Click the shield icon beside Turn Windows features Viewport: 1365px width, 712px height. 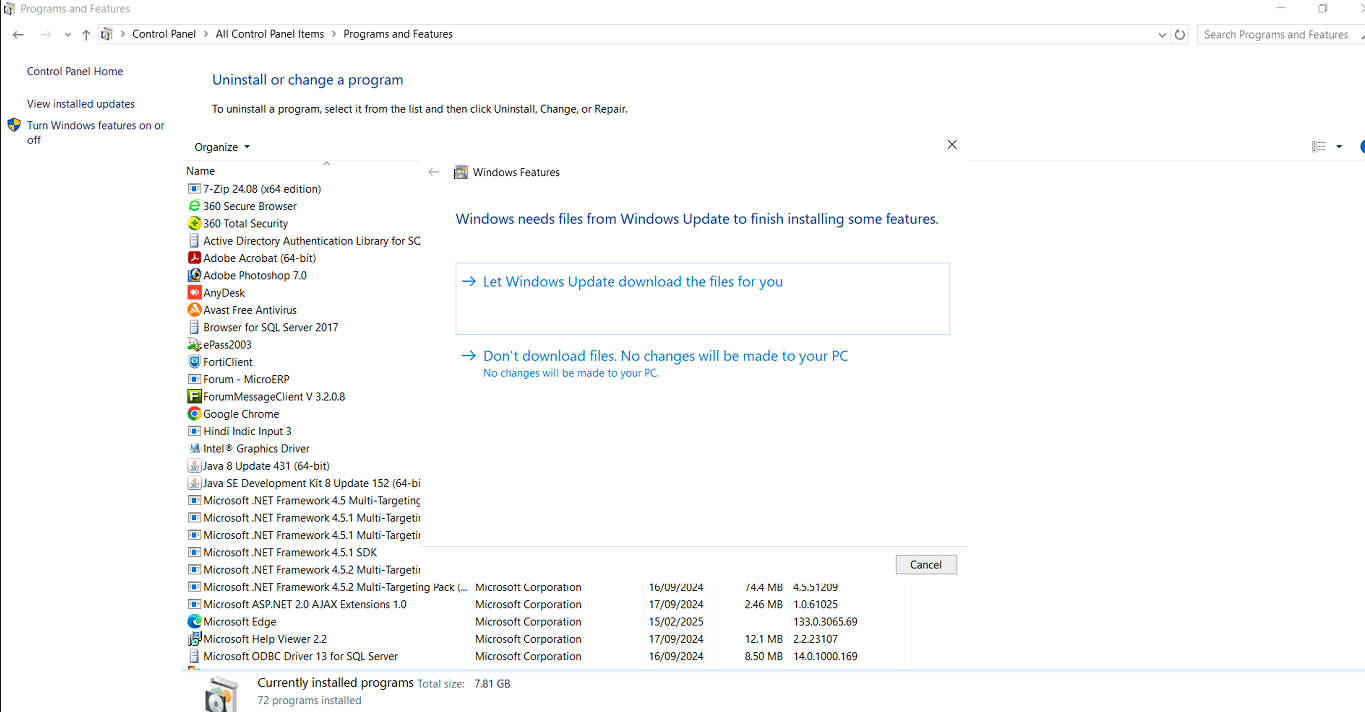tap(14, 126)
